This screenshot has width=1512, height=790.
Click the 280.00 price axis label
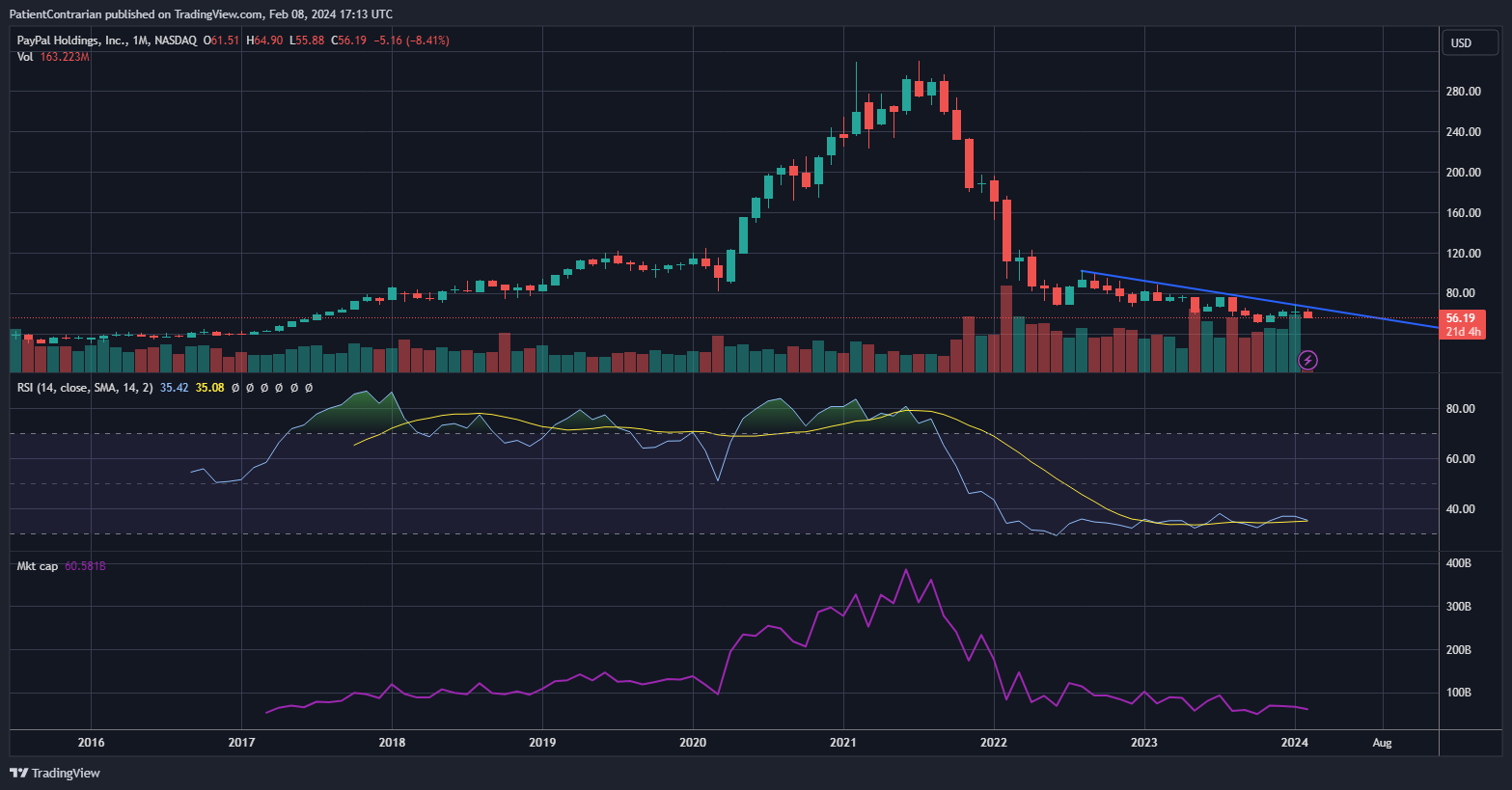[x=1463, y=92]
